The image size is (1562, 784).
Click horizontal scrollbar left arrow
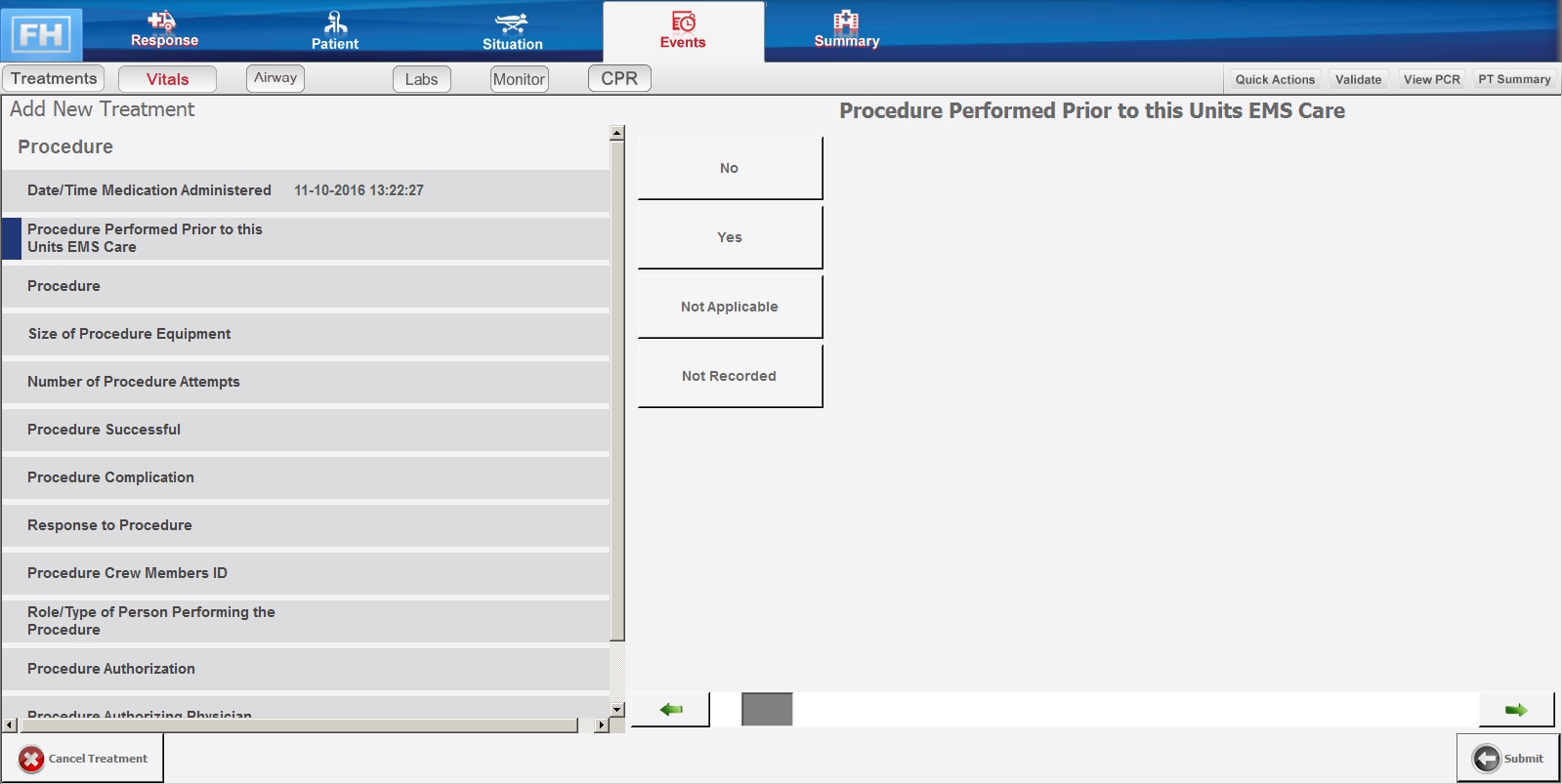click(x=10, y=725)
